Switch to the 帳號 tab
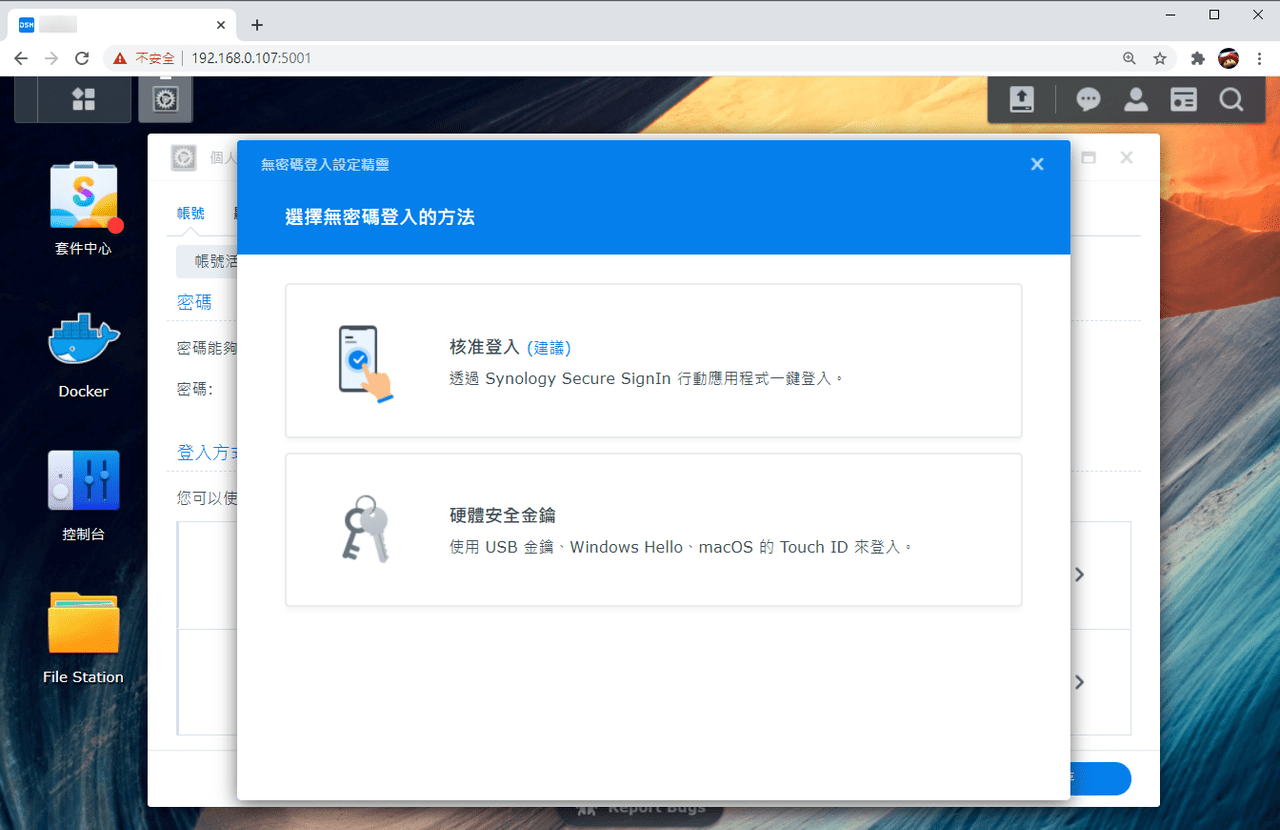1280x830 pixels. point(191,213)
